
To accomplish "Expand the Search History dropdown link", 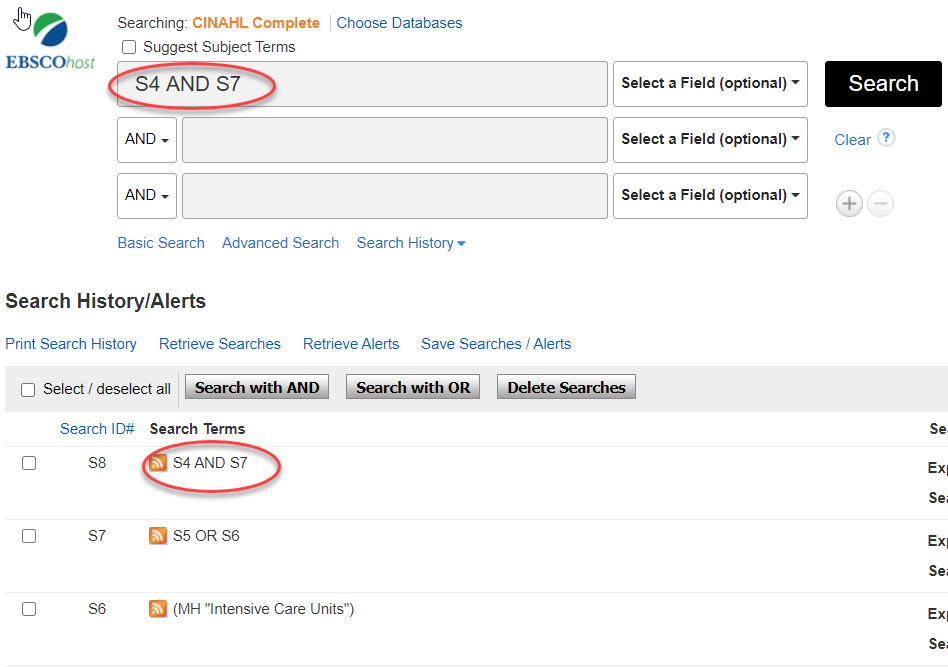I will [411, 243].
